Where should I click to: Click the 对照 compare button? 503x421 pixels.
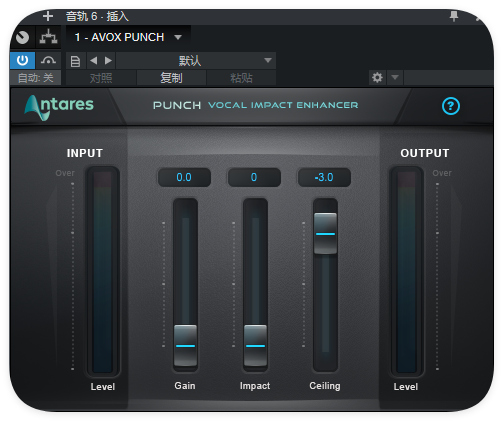pos(101,78)
